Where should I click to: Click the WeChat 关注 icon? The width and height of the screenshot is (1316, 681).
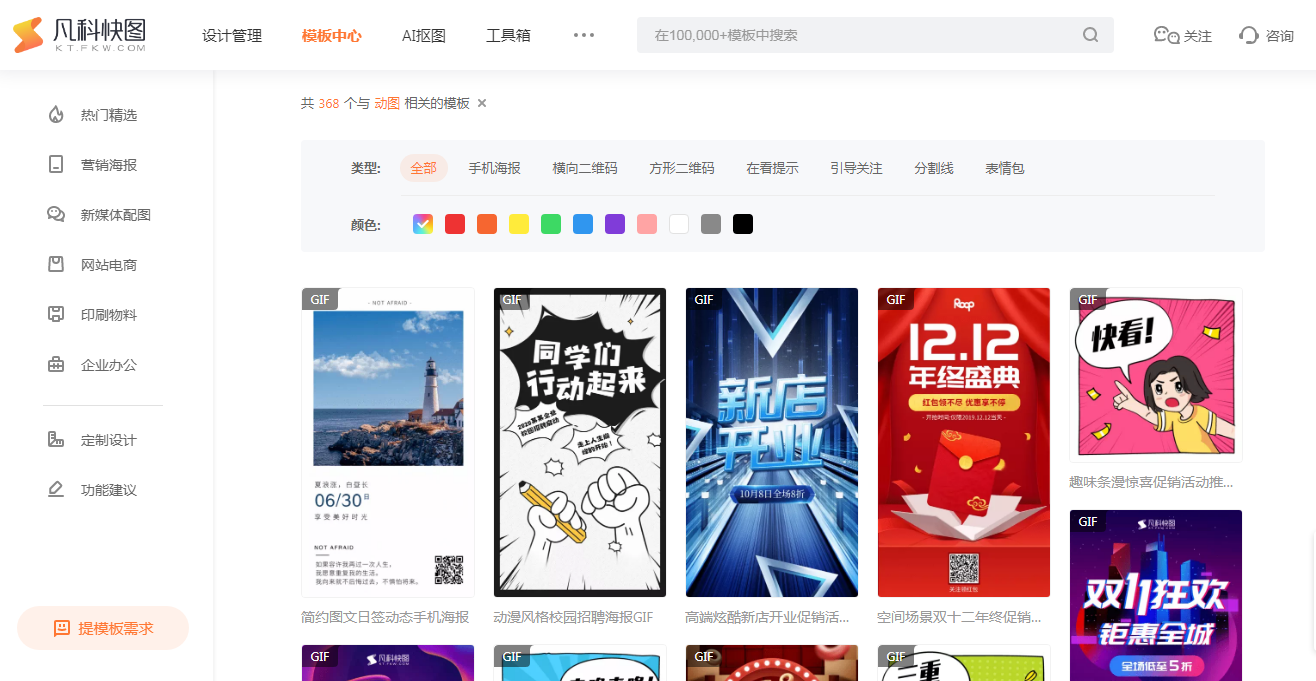point(1166,35)
